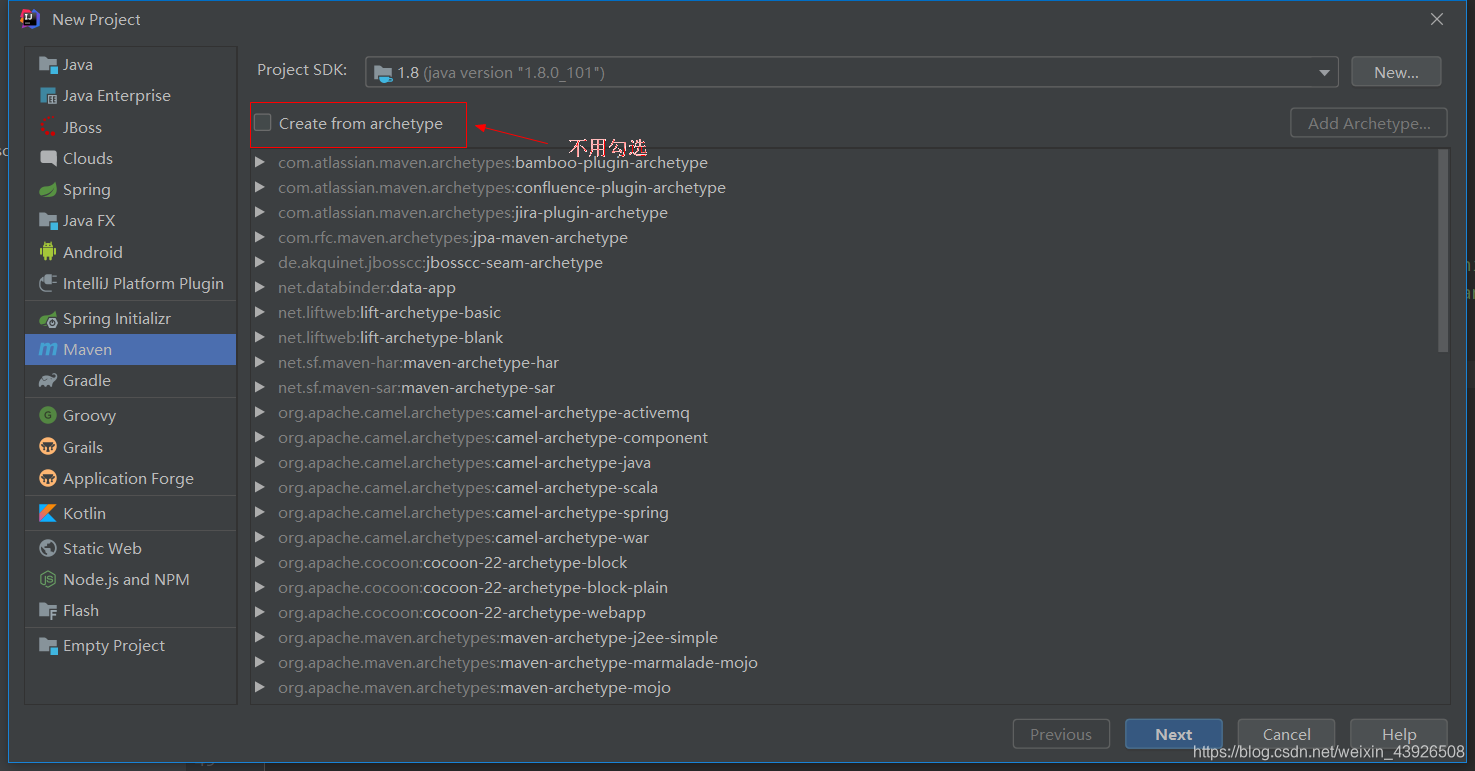Expand jira-plugin-archetype entry
The width and height of the screenshot is (1475, 771).
click(260, 212)
